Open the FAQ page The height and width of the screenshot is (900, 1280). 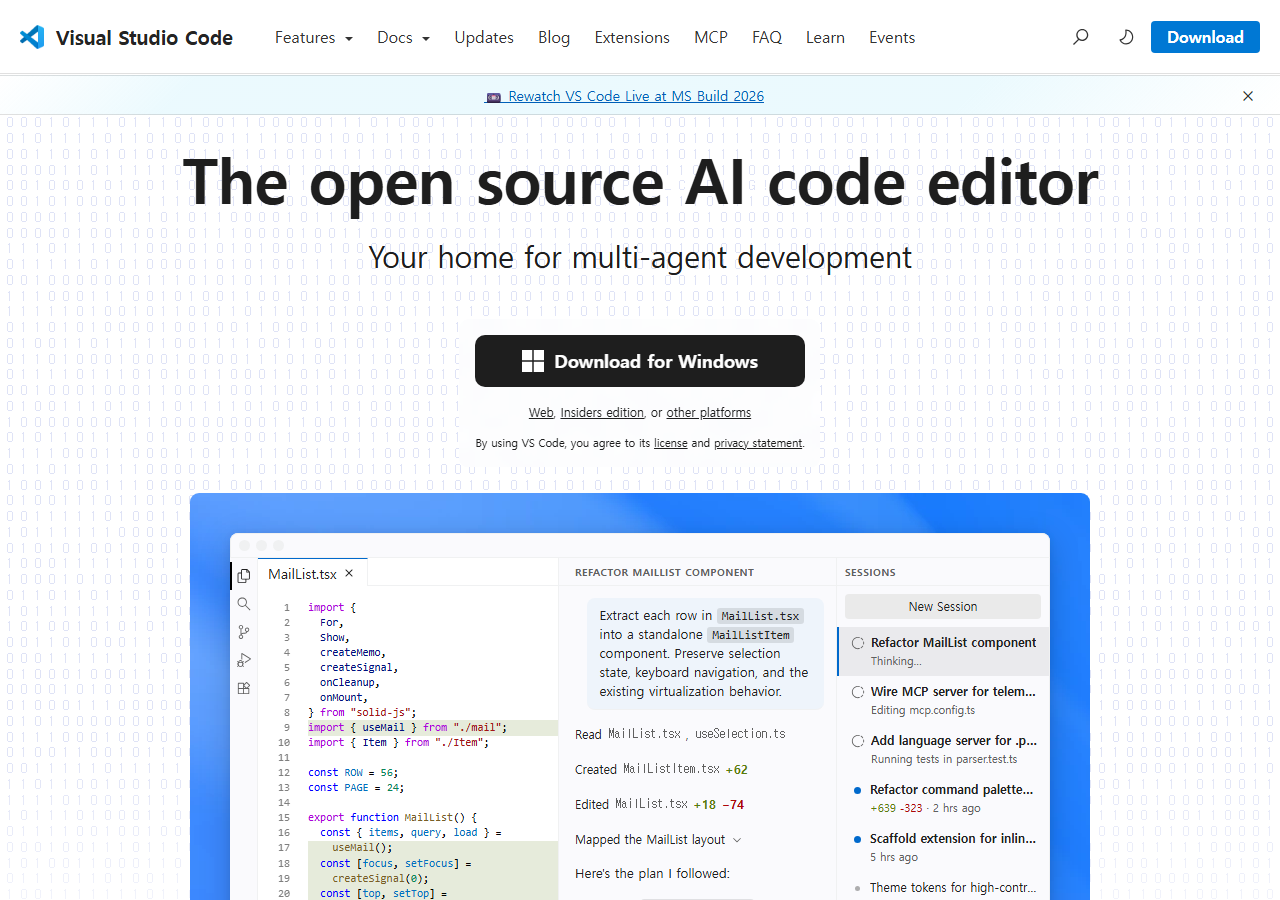pyautogui.click(x=767, y=37)
